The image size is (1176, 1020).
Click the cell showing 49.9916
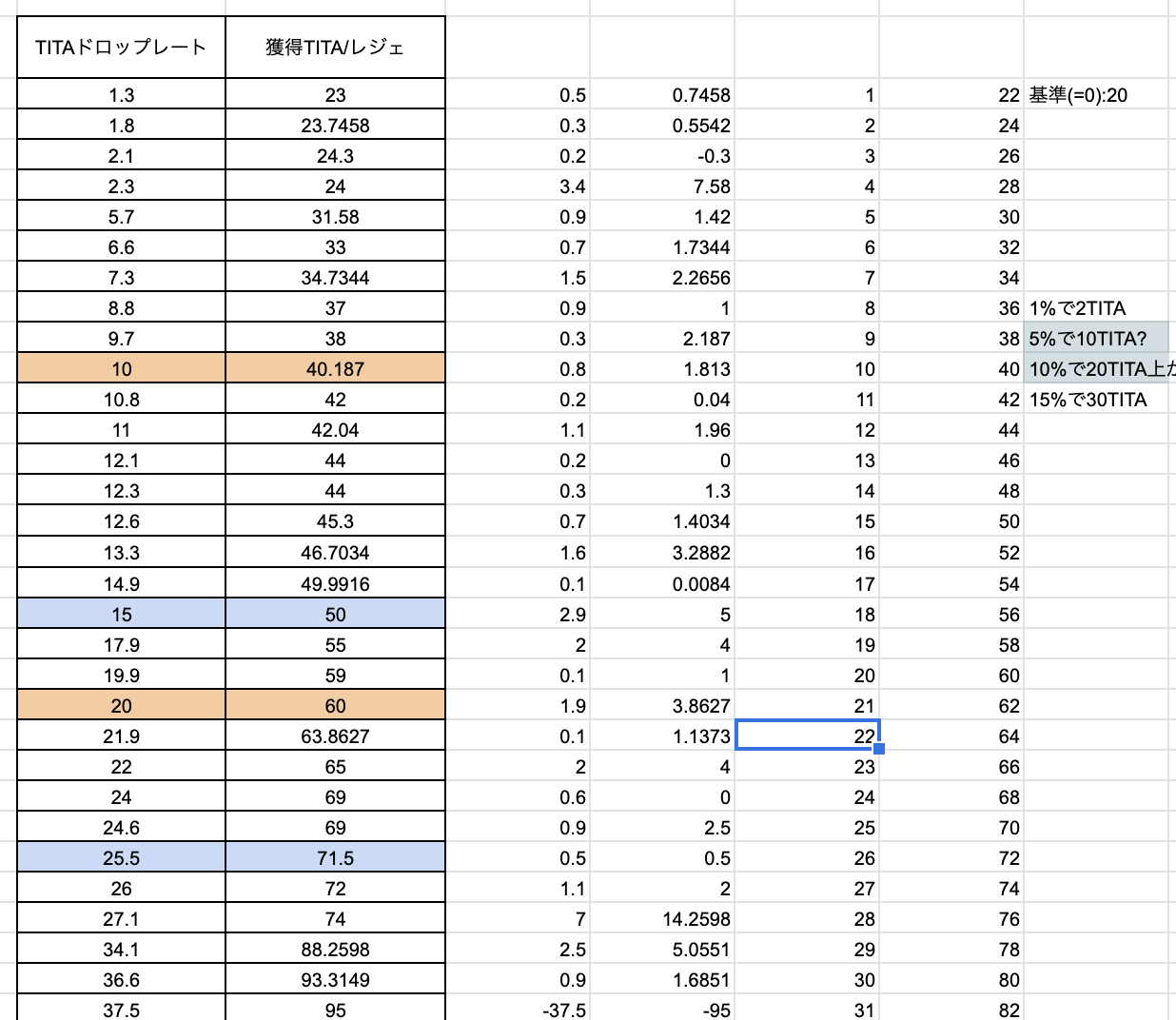pos(336,583)
